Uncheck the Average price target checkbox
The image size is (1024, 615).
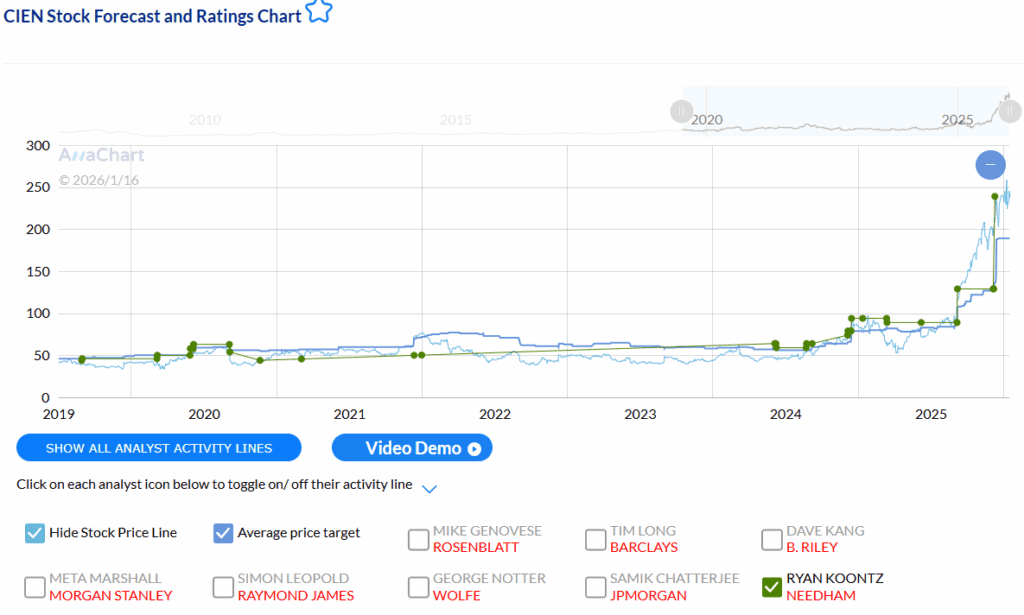(x=223, y=533)
